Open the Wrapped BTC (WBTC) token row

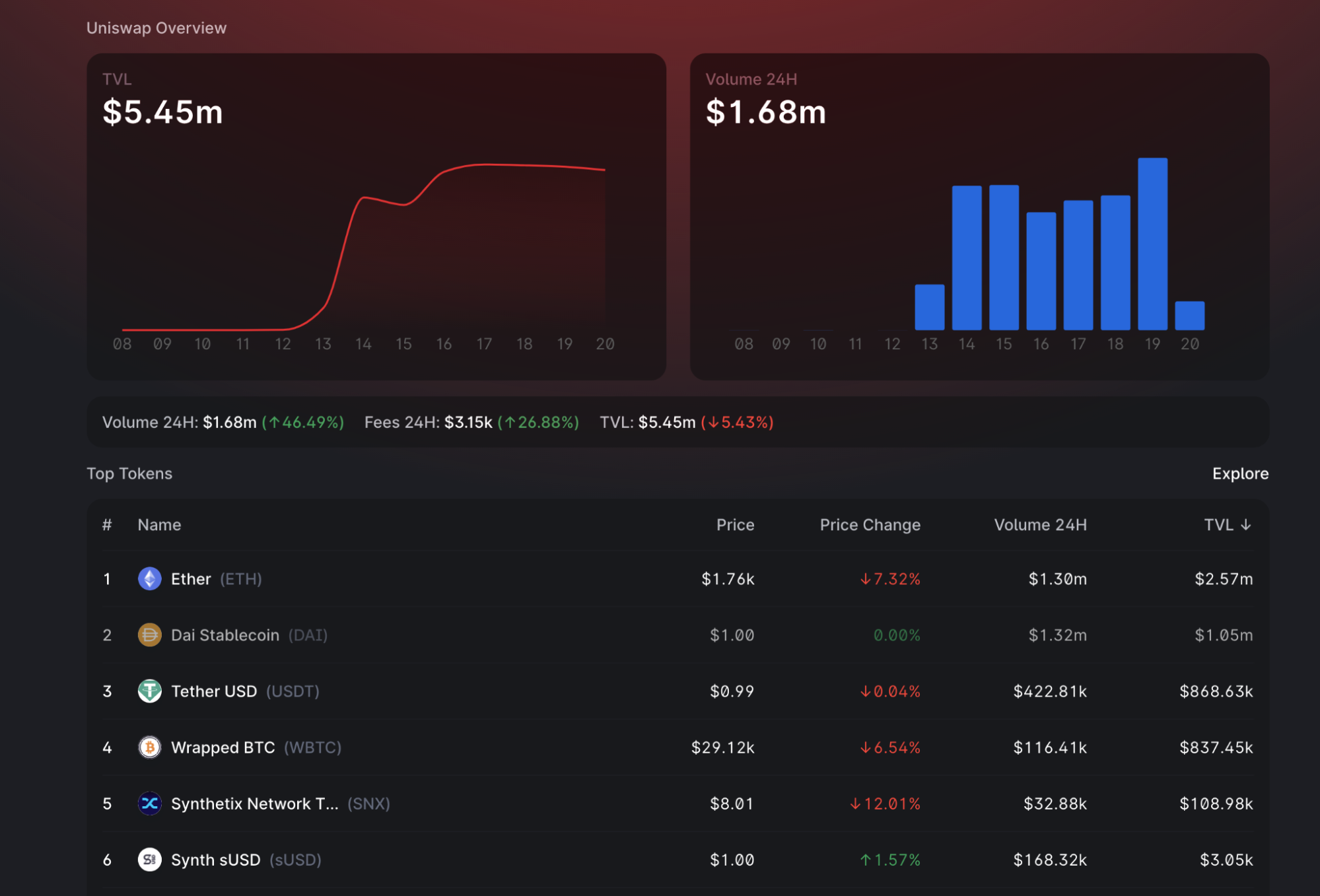tap(677, 747)
